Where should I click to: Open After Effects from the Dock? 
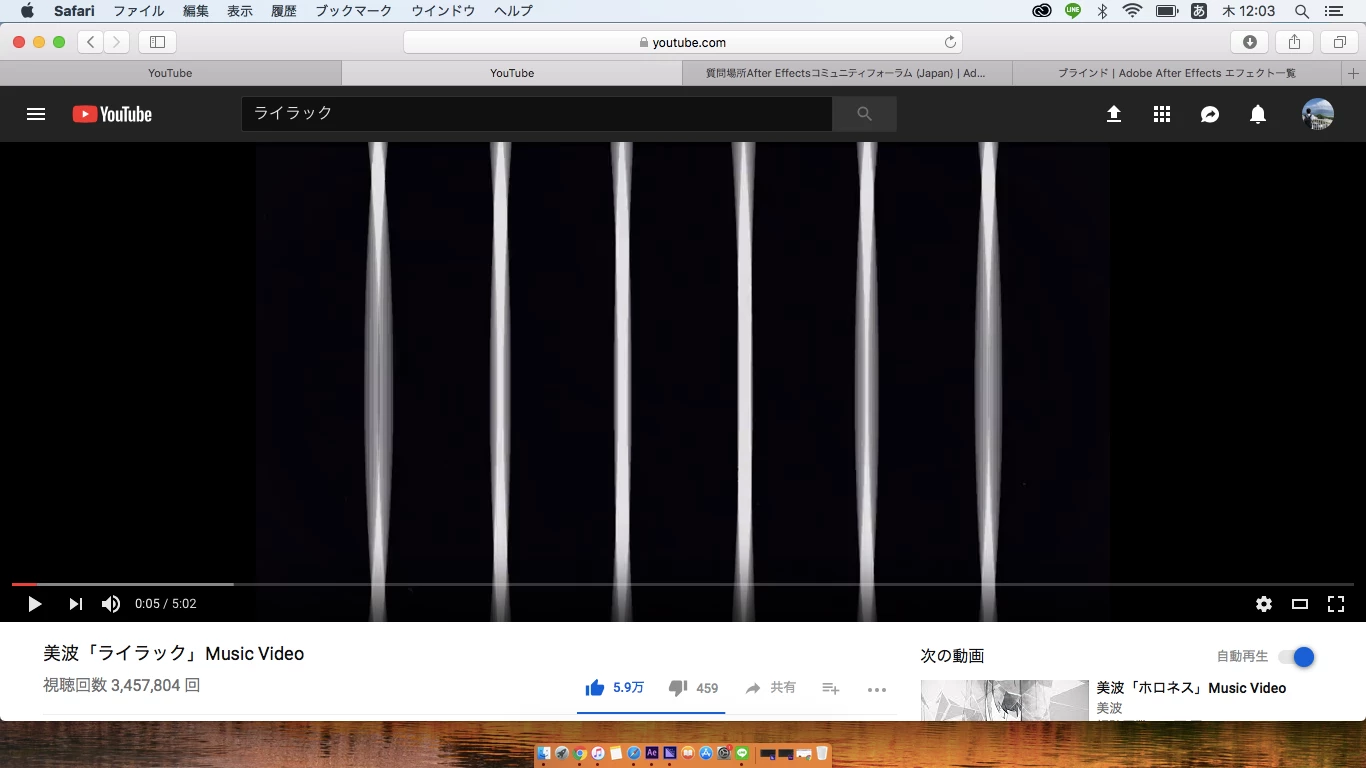(x=652, y=753)
